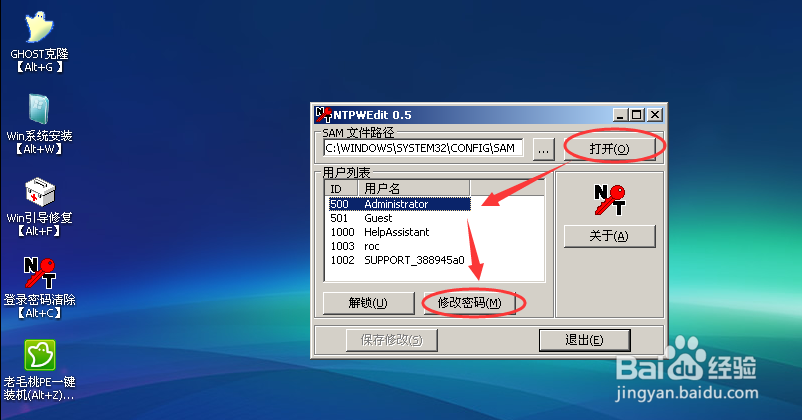Screen dimensions: 802x420
Task: Browse for SAM file with the ... button
Action: click(543, 149)
